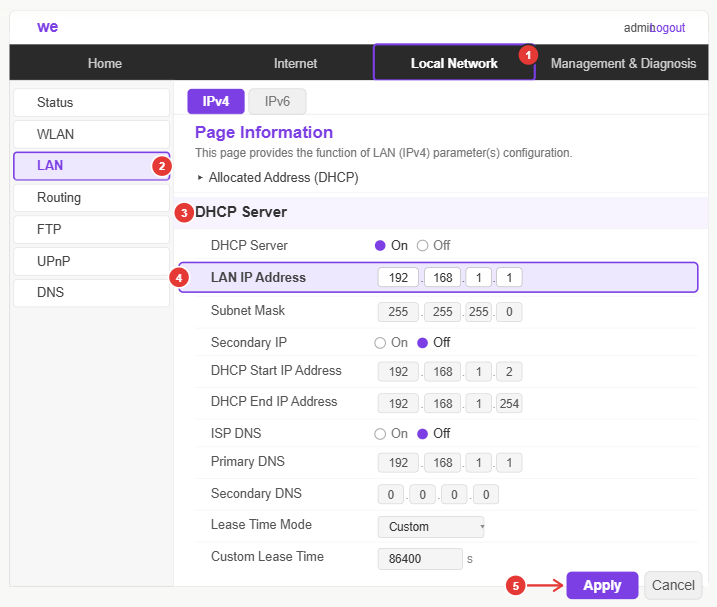717x607 pixels.
Task: Click Primary DNS first octet field
Action: (x=398, y=463)
